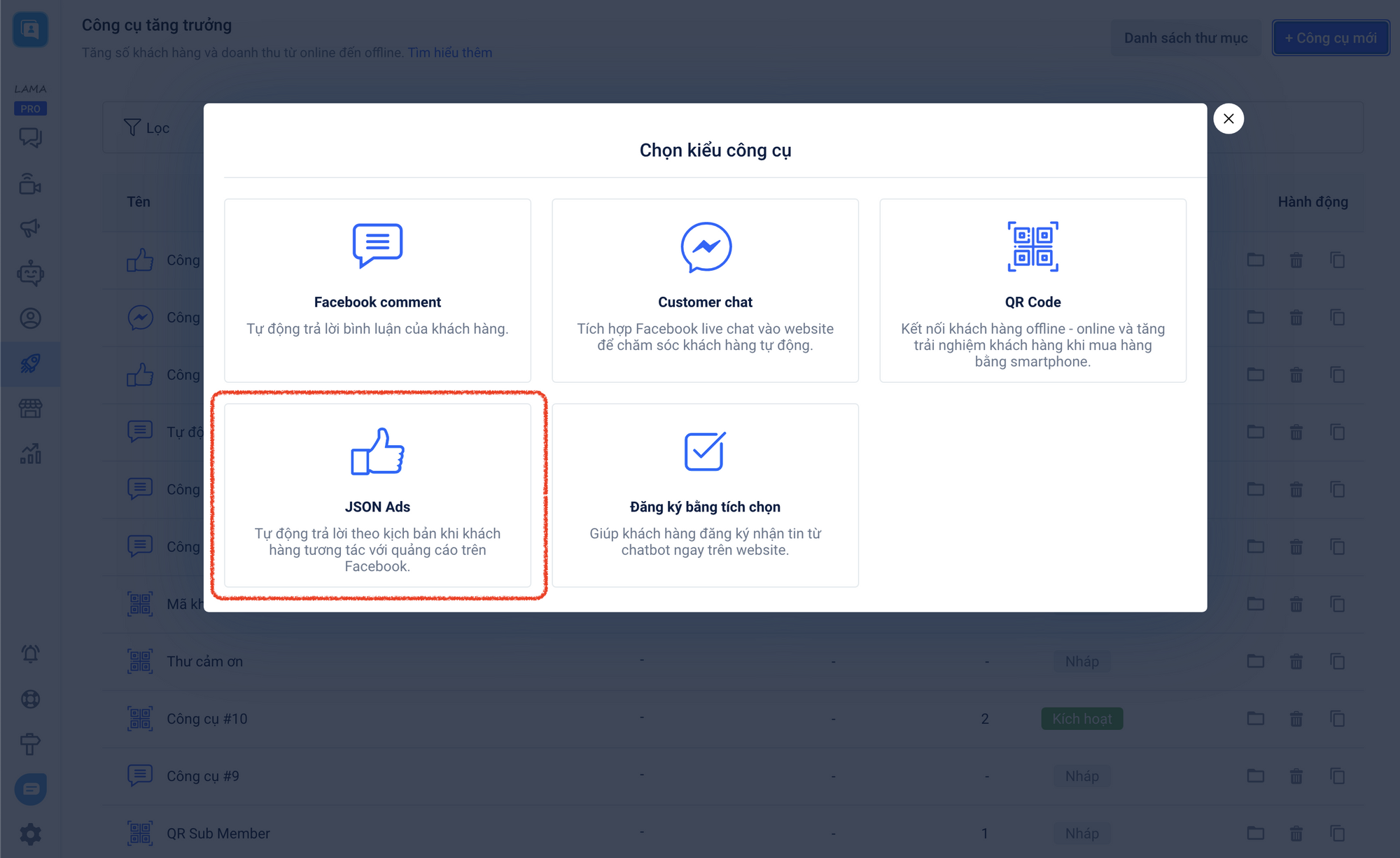Select the QR Code tool card
Screen dimensions: 1400x858
pyautogui.click(x=1032, y=290)
